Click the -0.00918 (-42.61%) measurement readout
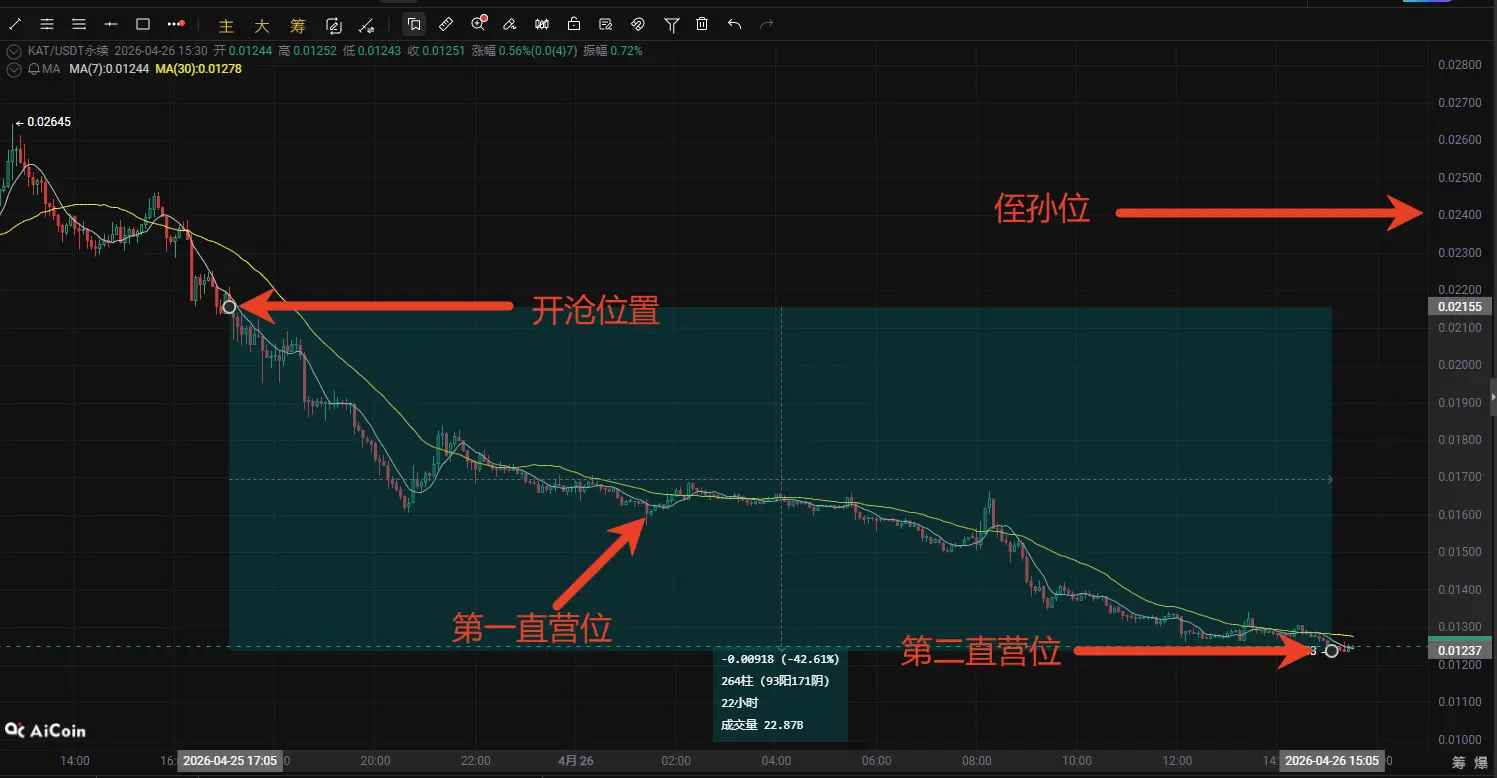The image size is (1497, 778). [780, 659]
